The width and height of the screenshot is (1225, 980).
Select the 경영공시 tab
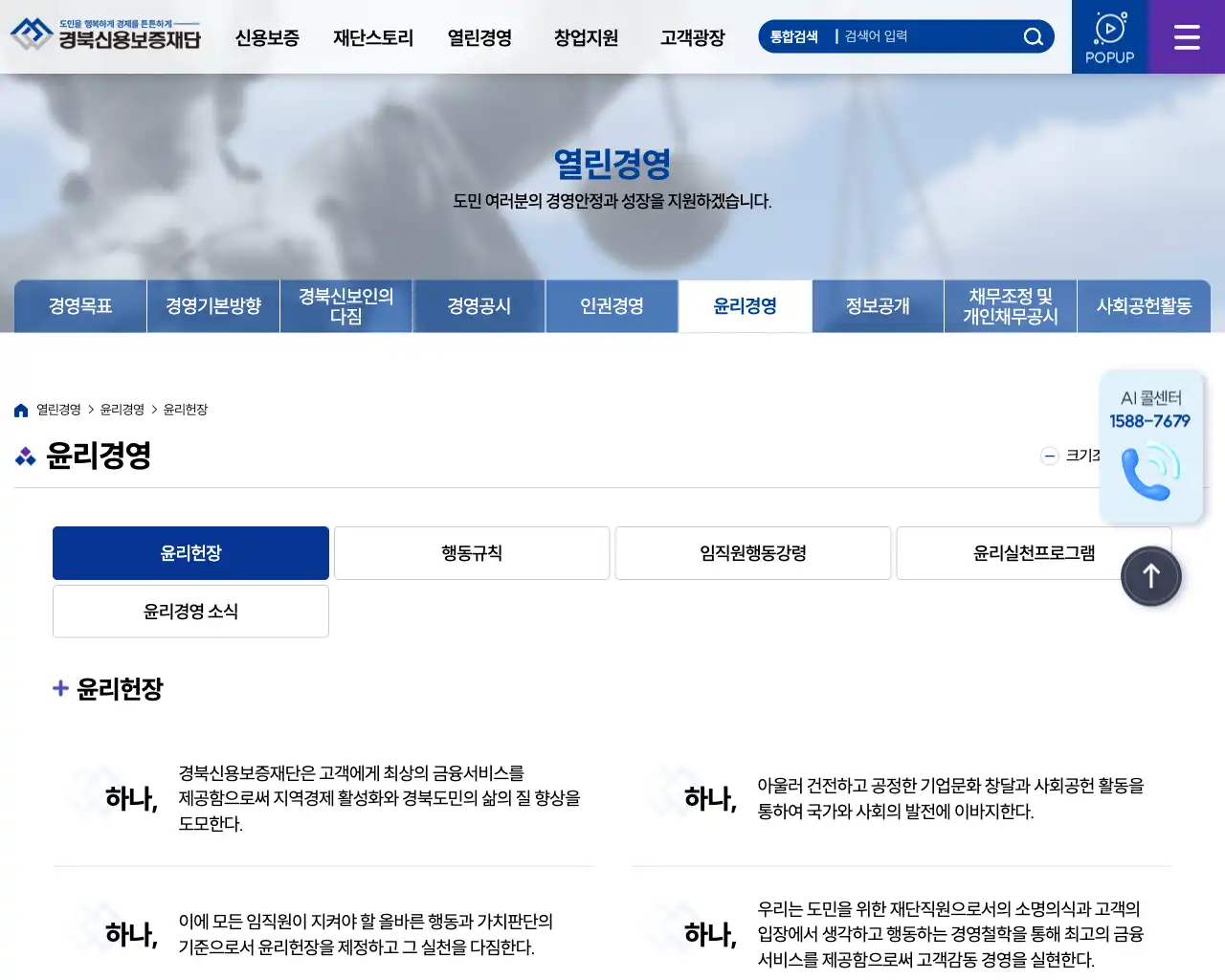479,306
